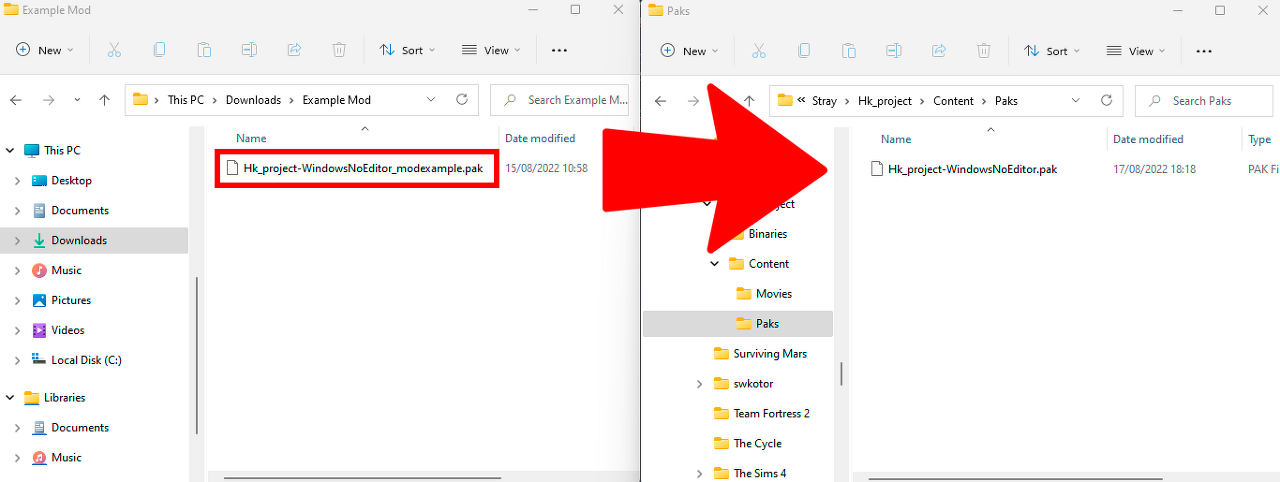1280x482 pixels.
Task: Go back in Paks window
Action: (660, 100)
